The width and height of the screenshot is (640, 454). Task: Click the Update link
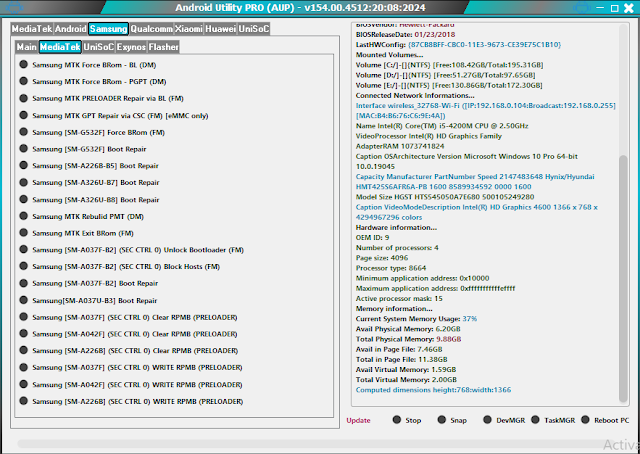(x=358, y=421)
